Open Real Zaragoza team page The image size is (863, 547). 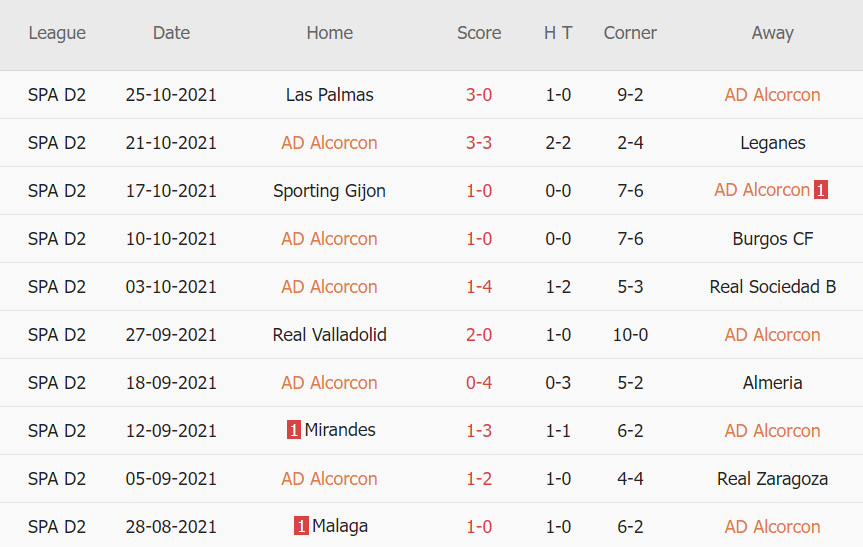[772, 479]
